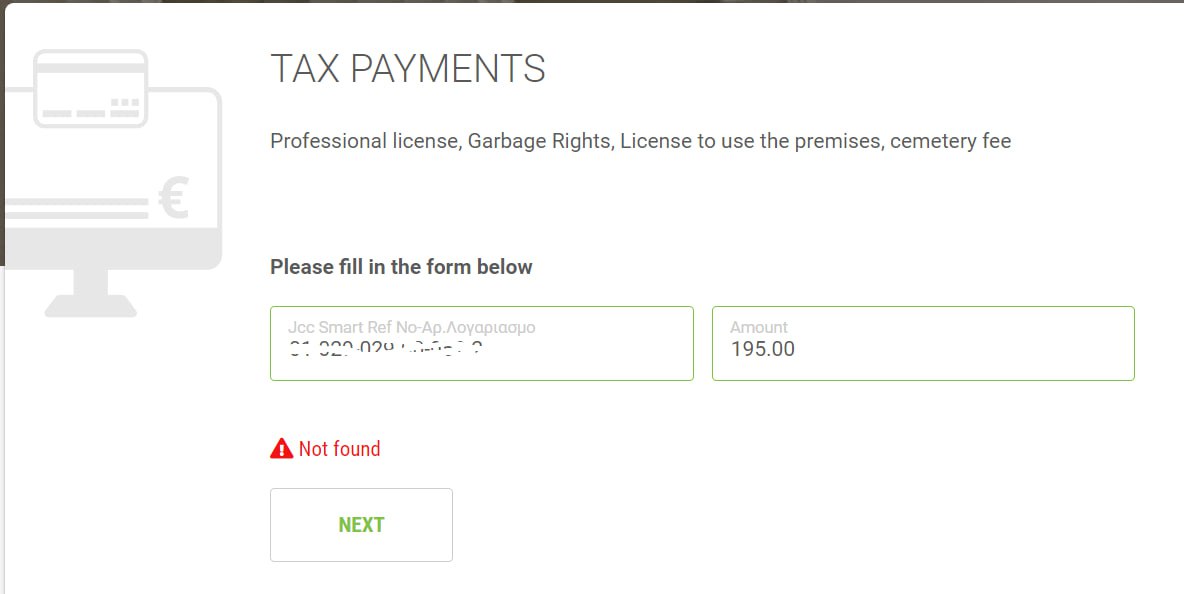
Task: Click the gray text lines on monitor graphic
Action: [x=78, y=208]
